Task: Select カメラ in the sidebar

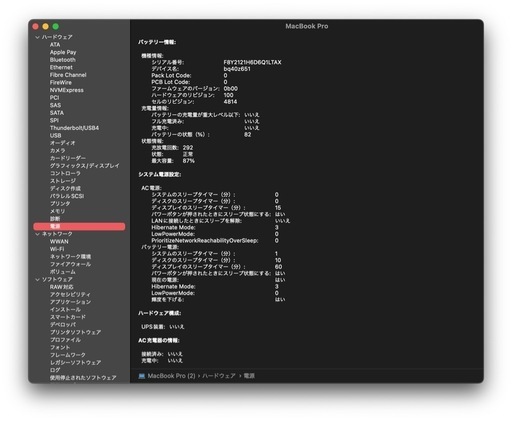Action: (x=57, y=151)
